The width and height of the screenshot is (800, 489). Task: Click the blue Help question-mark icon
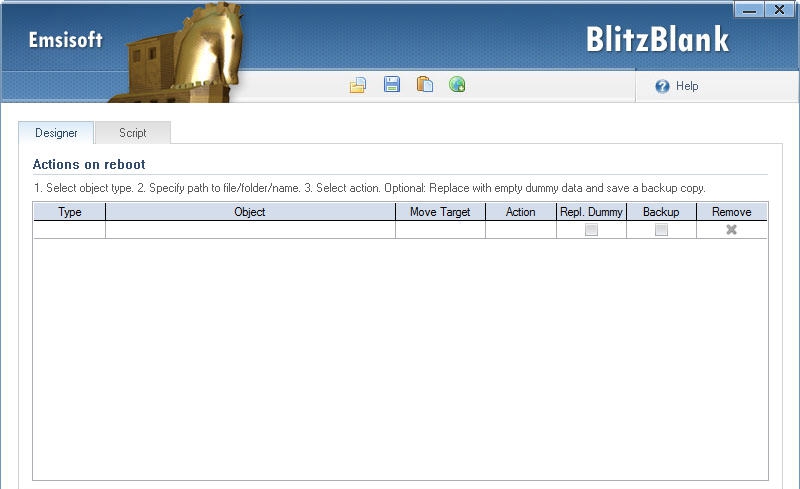(662, 86)
